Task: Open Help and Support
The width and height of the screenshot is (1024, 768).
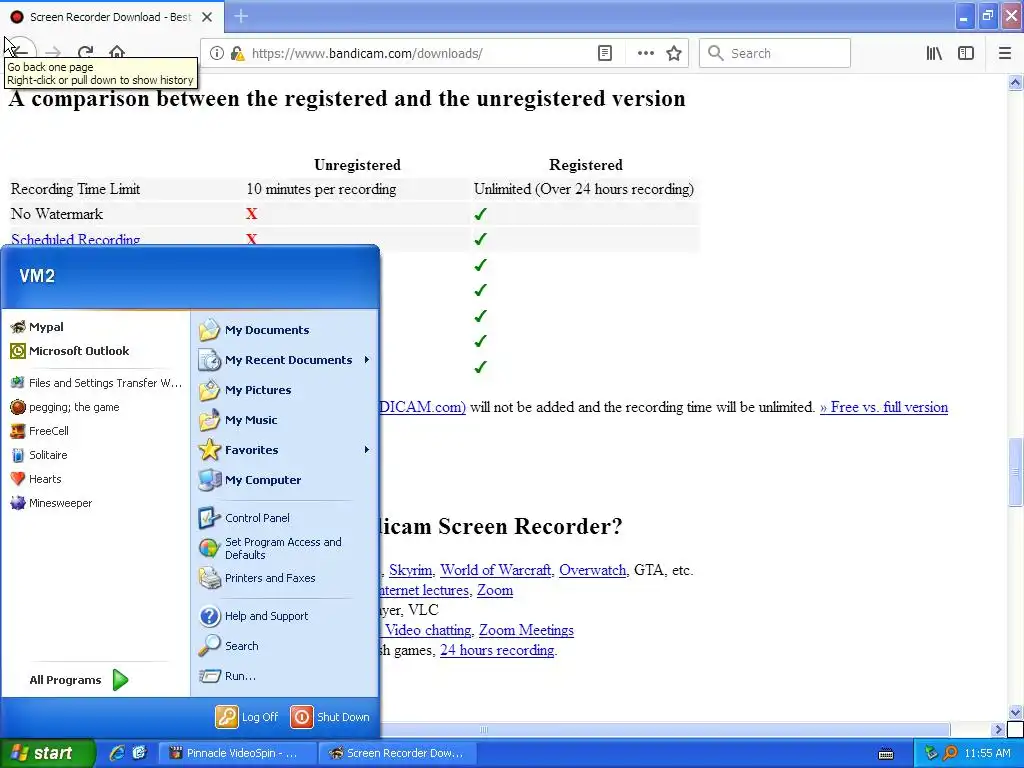Action: click(285, 616)
